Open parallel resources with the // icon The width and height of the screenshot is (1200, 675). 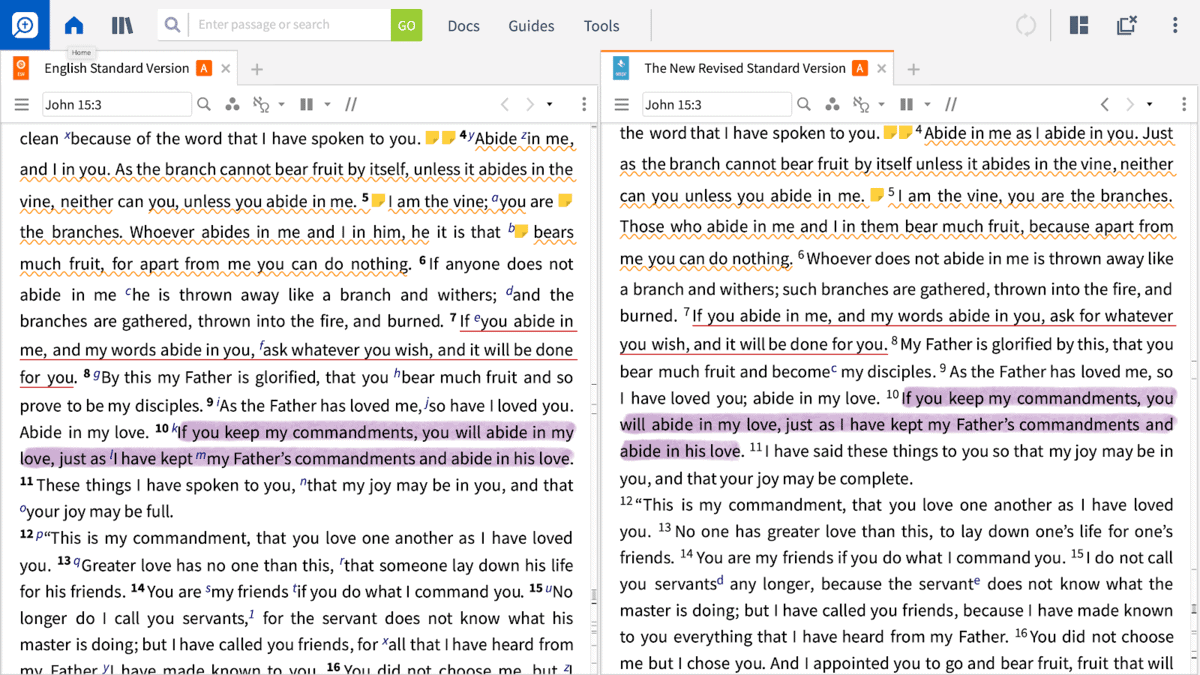click(351, 104)
